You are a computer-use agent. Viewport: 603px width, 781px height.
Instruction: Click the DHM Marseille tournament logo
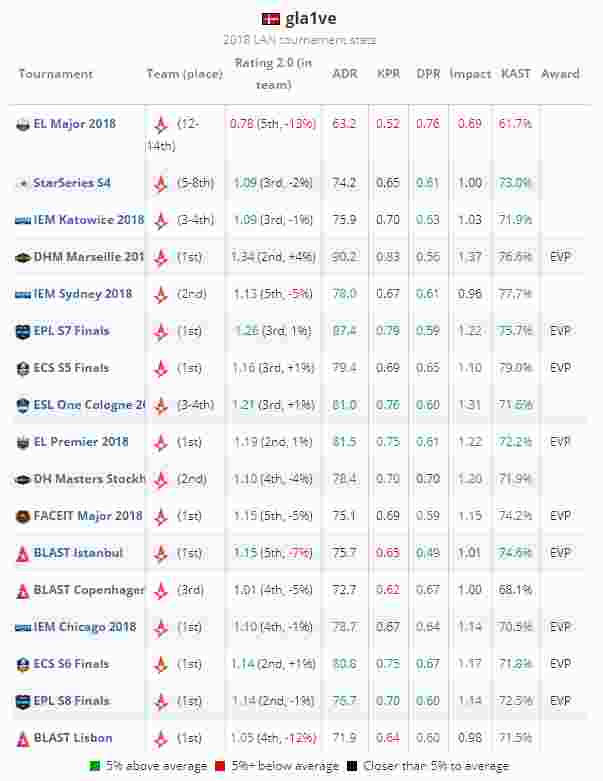pos(23,257)
